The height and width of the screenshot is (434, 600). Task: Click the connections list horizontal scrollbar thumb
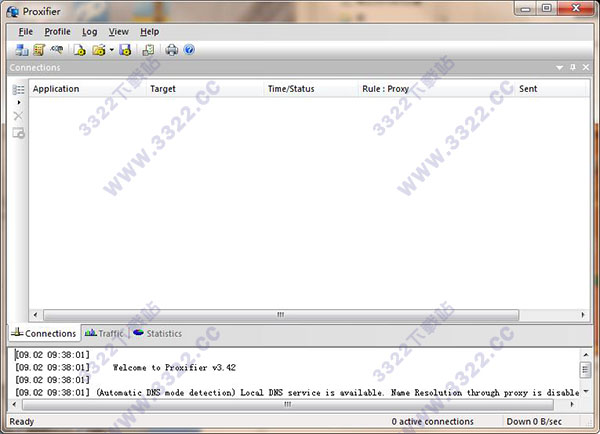click(281, 315)
